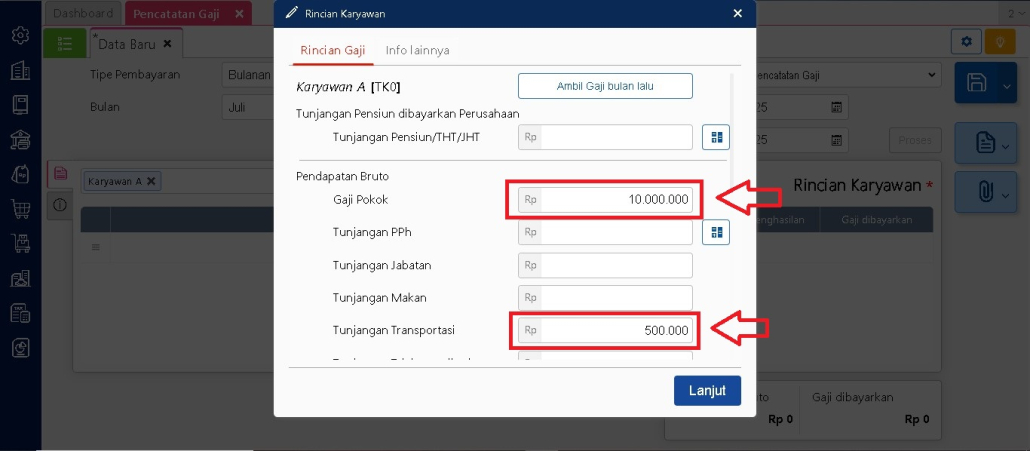Remove the Karyawan A tag
Screen dimensions: 1030x451
click(x=151, y=181)
